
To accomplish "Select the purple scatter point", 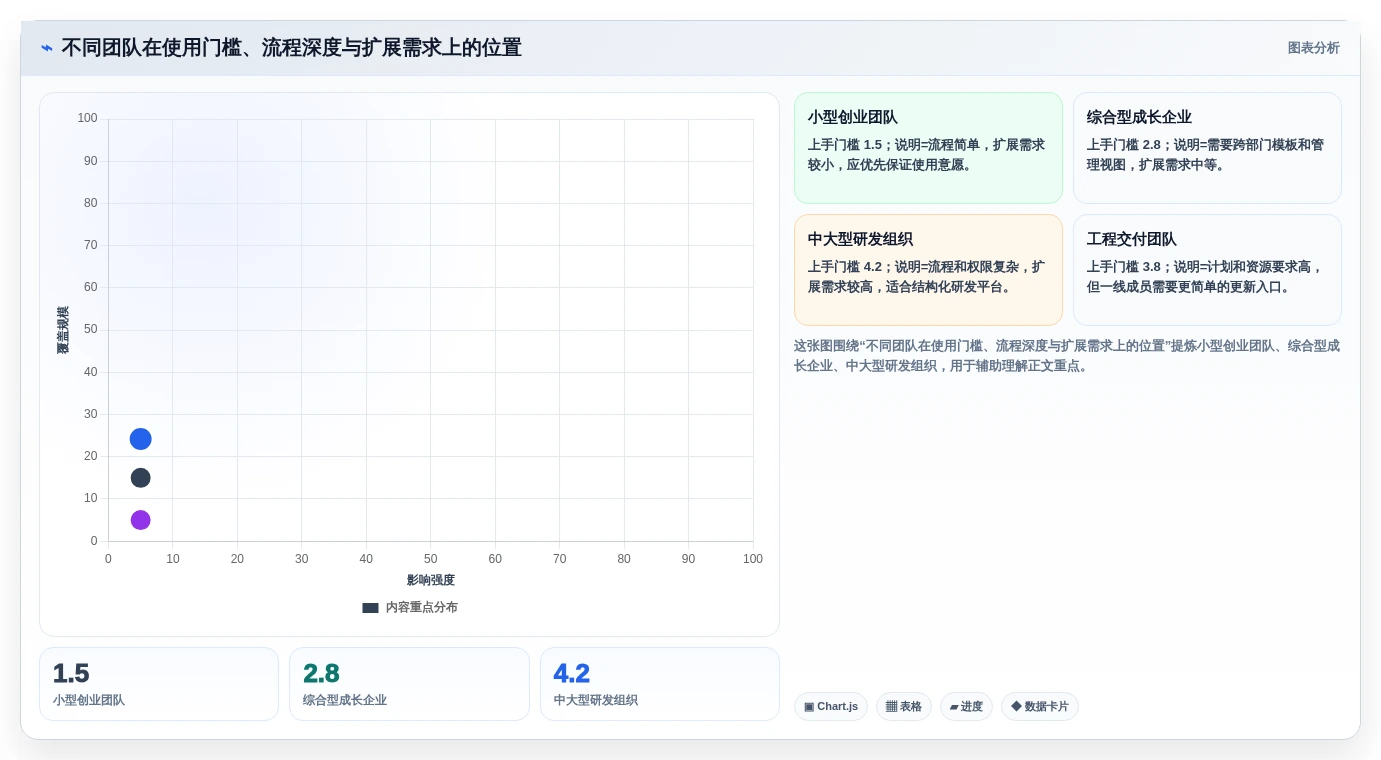I will (x=140, y=520).
